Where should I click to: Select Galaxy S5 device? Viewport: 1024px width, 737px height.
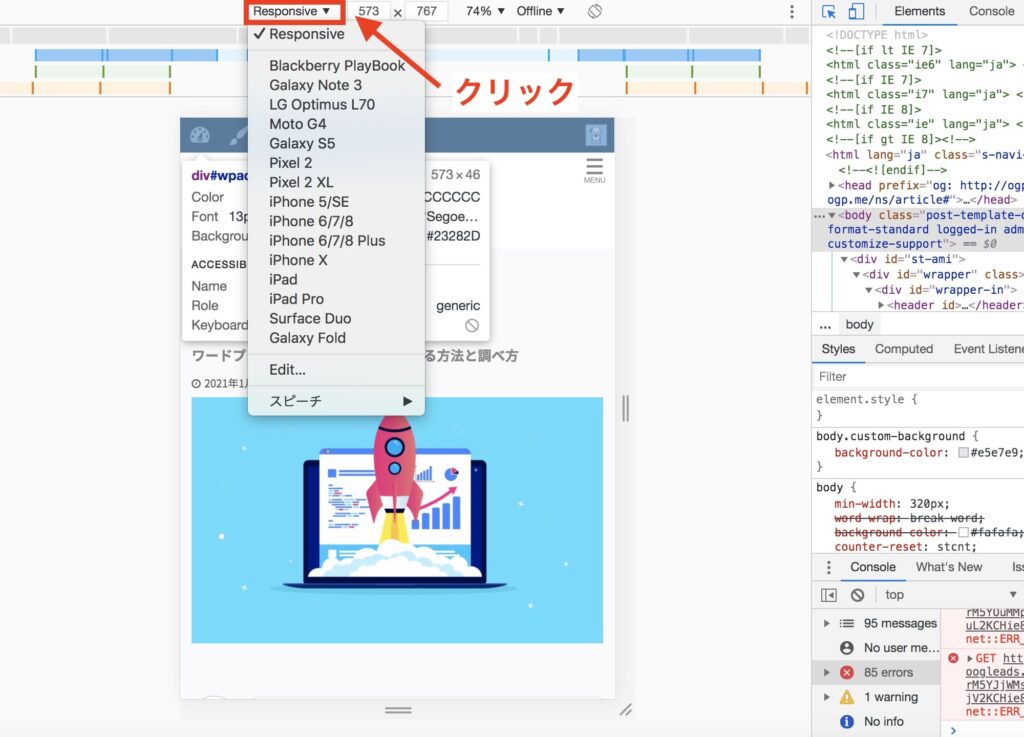coord(336,144)
